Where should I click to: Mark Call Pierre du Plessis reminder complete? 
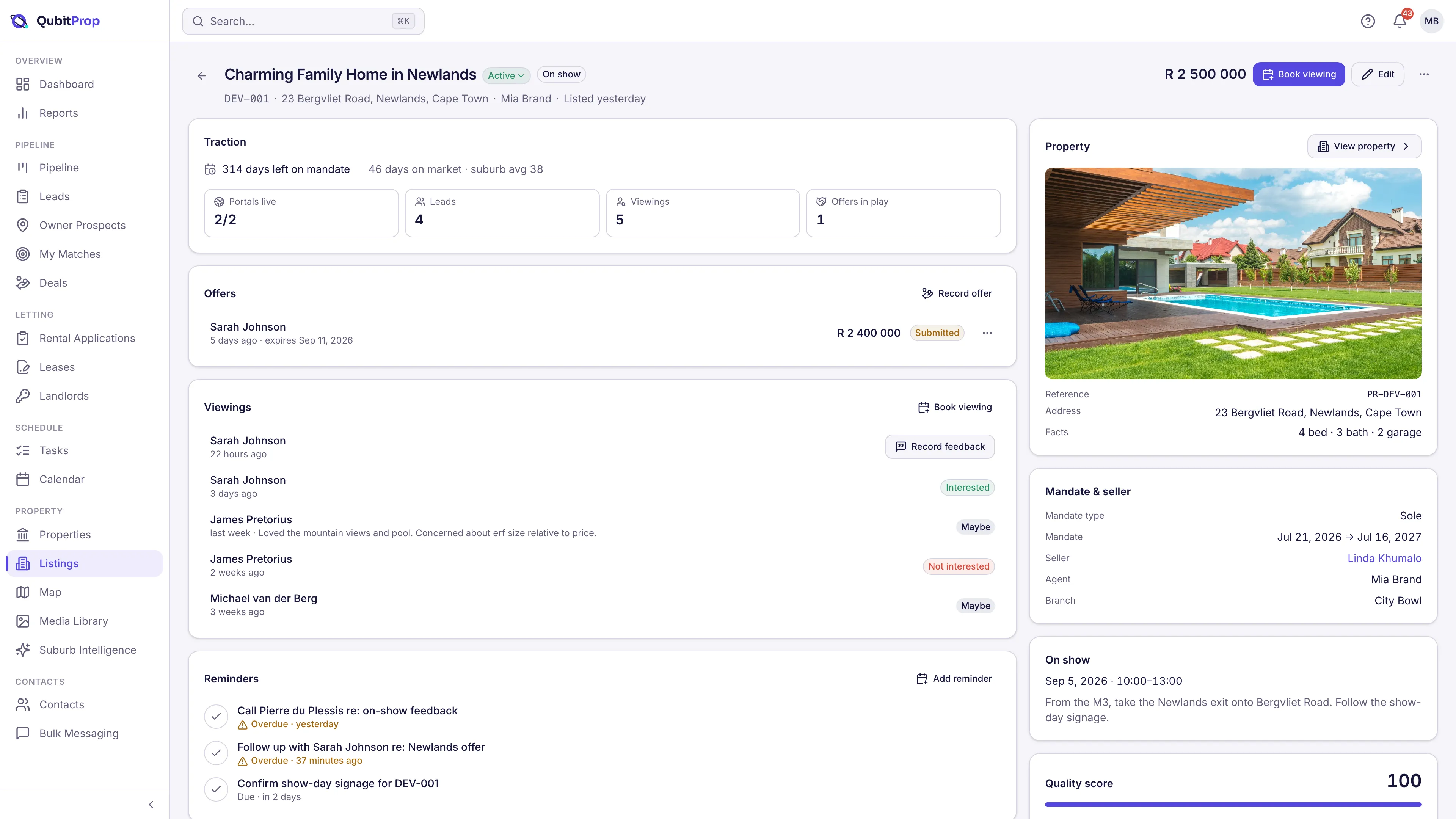click(216, 717)
